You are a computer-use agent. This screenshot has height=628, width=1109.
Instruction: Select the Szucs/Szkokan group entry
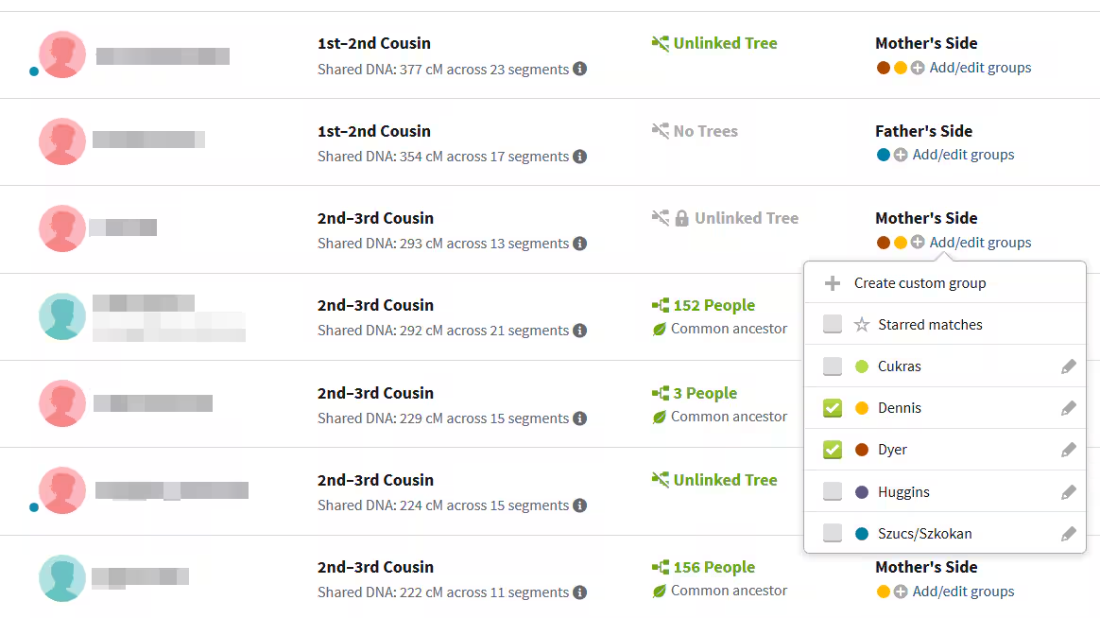tap(945, 533)
